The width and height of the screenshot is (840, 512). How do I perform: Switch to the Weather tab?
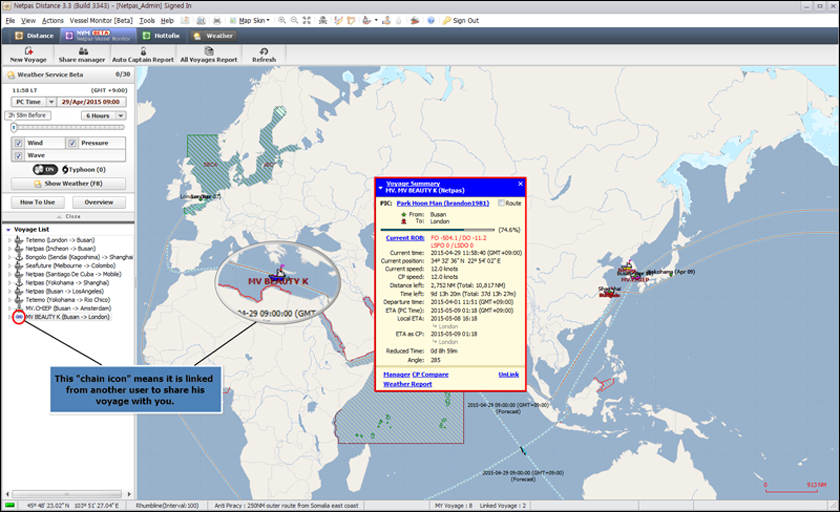tap(213, 36)
